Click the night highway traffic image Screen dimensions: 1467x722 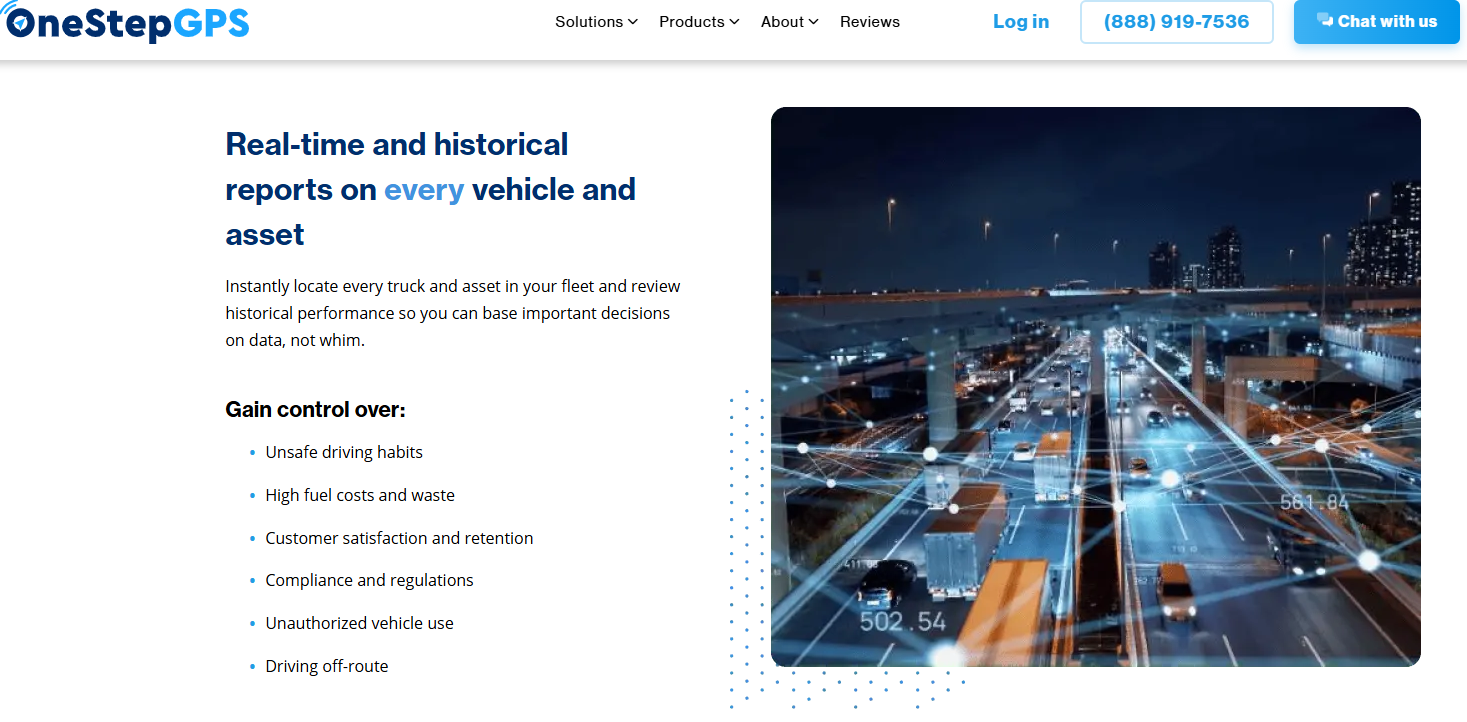[1096, 387]
